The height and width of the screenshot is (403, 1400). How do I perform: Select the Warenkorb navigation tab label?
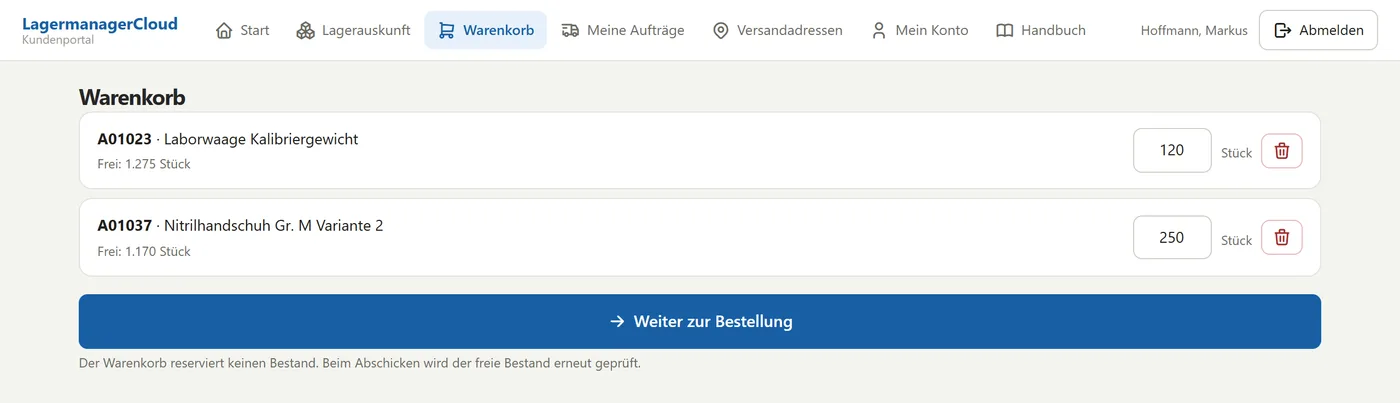pos(498,30)
